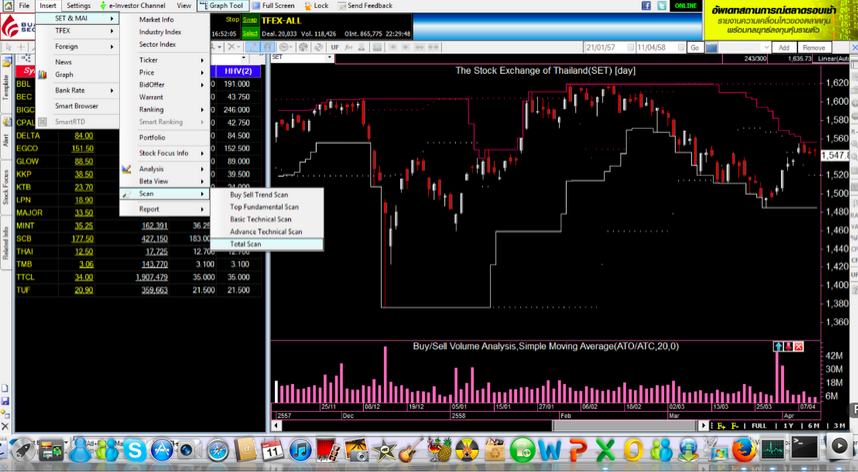Click the blue chart color icon beside Go
The height and width of the screenshot is (472, 858).
click(711, 48)
